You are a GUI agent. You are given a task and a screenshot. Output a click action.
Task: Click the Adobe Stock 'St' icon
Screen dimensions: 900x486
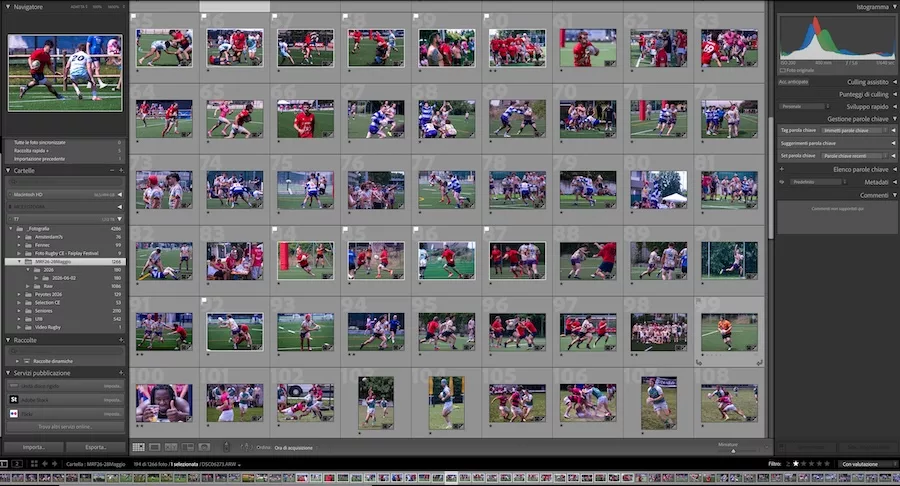pos(14,399)
